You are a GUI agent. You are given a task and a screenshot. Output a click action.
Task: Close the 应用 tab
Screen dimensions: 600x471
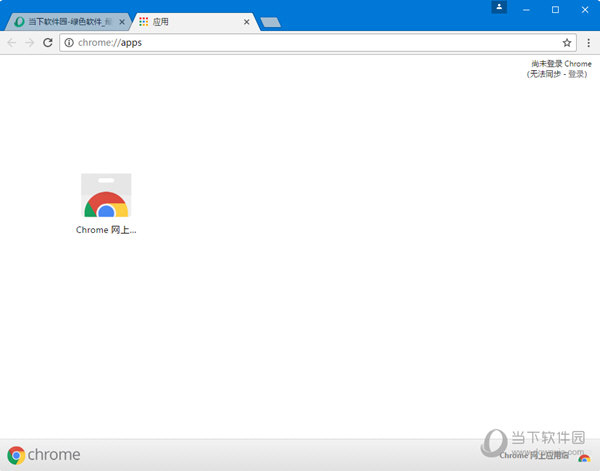247,21
